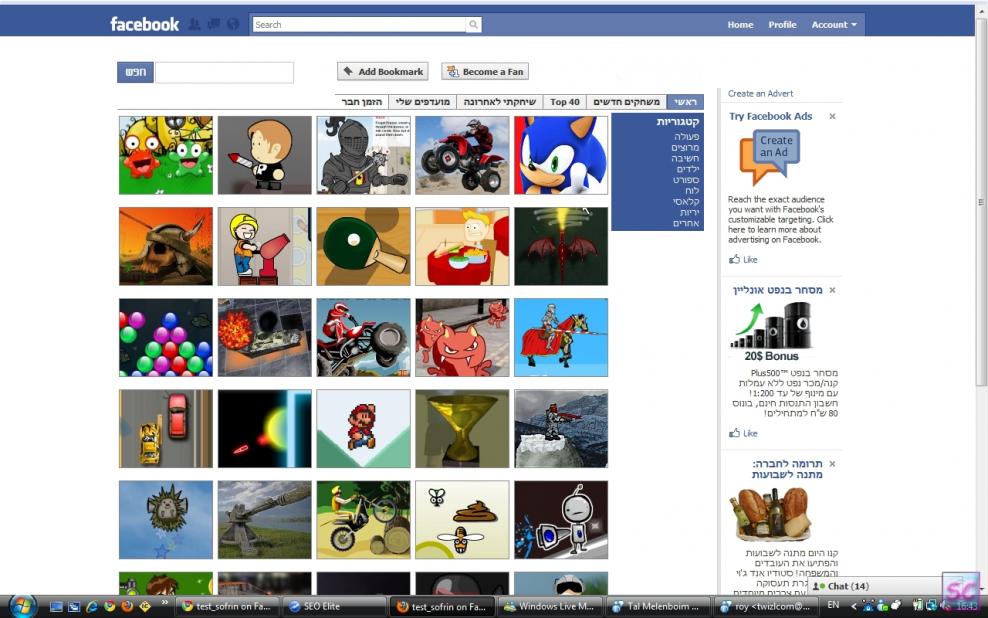The height and width of the screenshot is (618, 988).
Task: Choose the פעולה category
Action: 686,137
